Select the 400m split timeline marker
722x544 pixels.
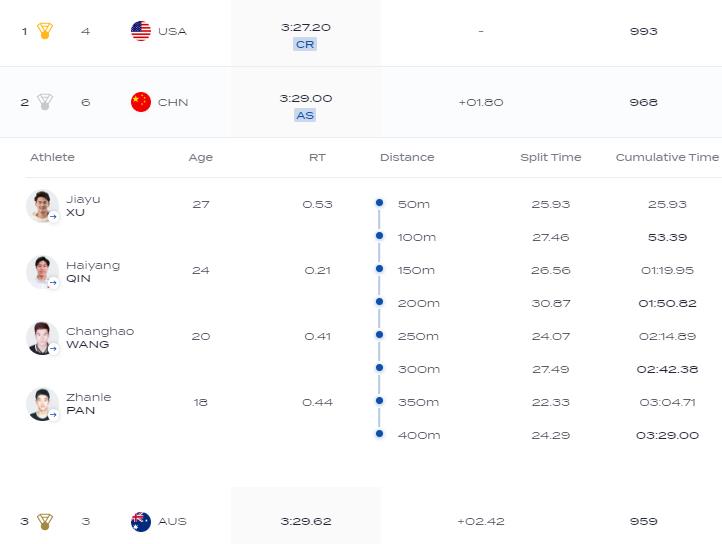tap(379, 433)
